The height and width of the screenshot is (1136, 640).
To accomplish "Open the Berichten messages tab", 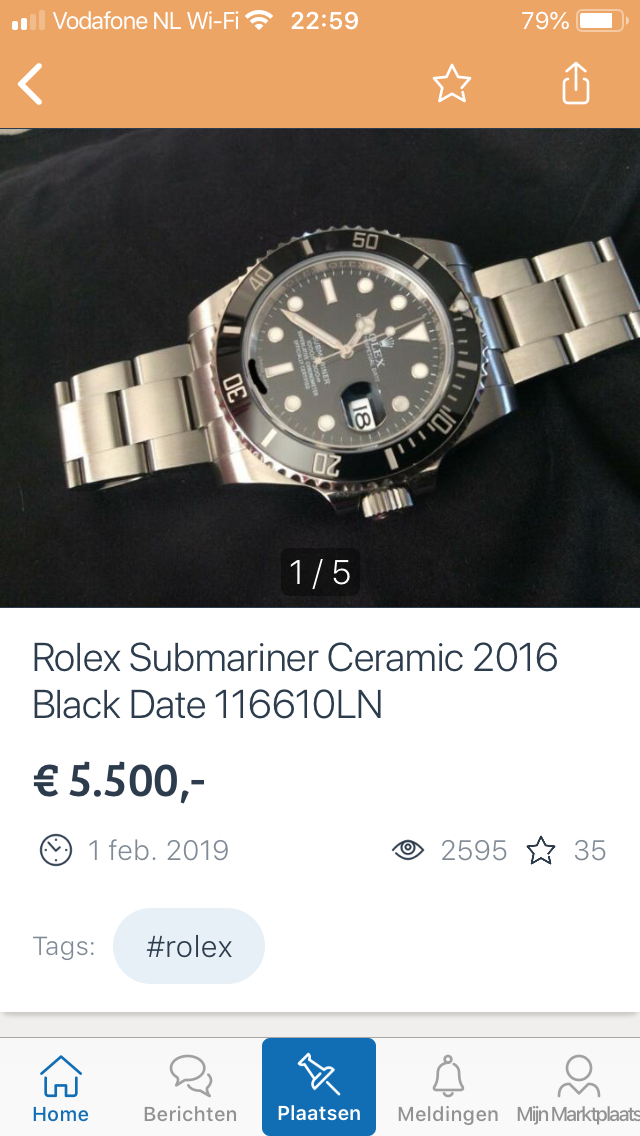I will (x=190, y=1089).
